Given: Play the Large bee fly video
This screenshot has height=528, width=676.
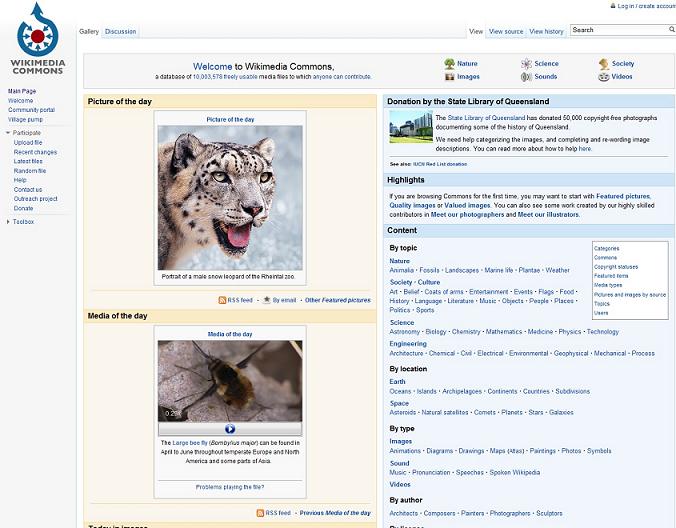Looking at the screenshot, I should coord(230,428).
